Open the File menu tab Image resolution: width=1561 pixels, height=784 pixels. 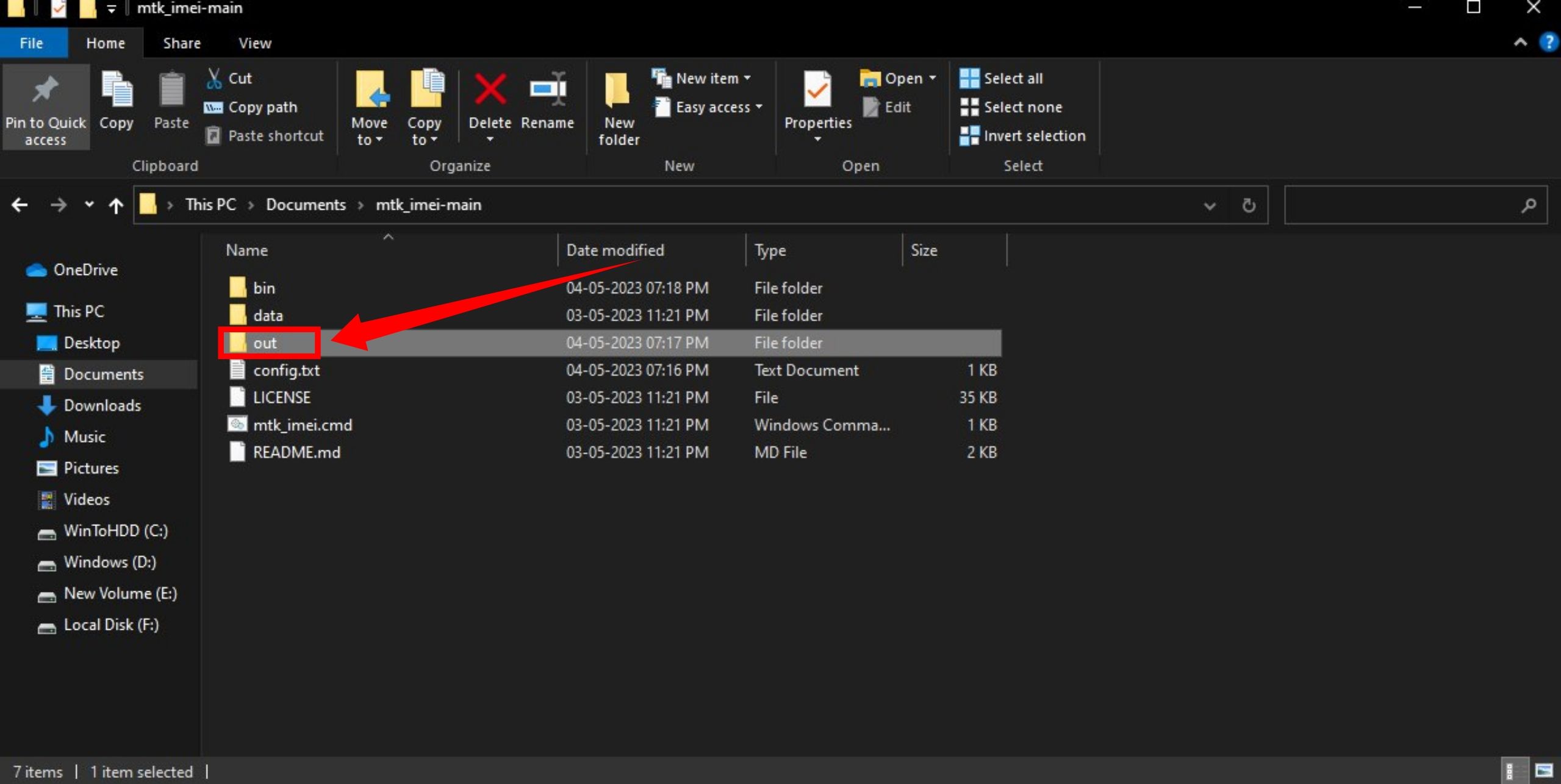(31, 43)
